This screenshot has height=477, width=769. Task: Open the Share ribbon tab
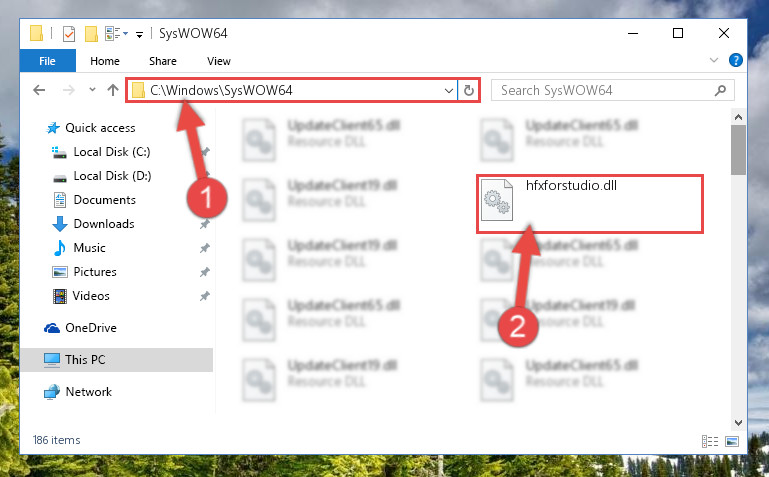pyautogui.click(x=163, y=61)
